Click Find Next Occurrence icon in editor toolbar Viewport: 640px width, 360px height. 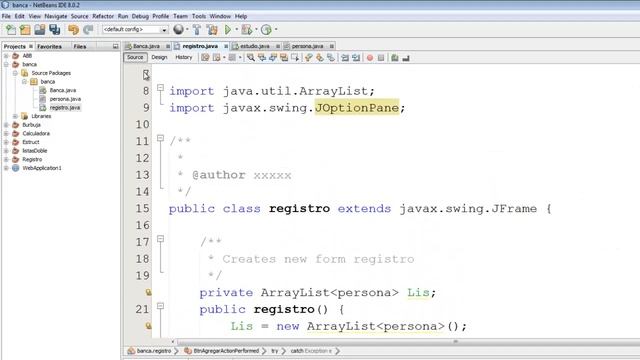(273, 58)
